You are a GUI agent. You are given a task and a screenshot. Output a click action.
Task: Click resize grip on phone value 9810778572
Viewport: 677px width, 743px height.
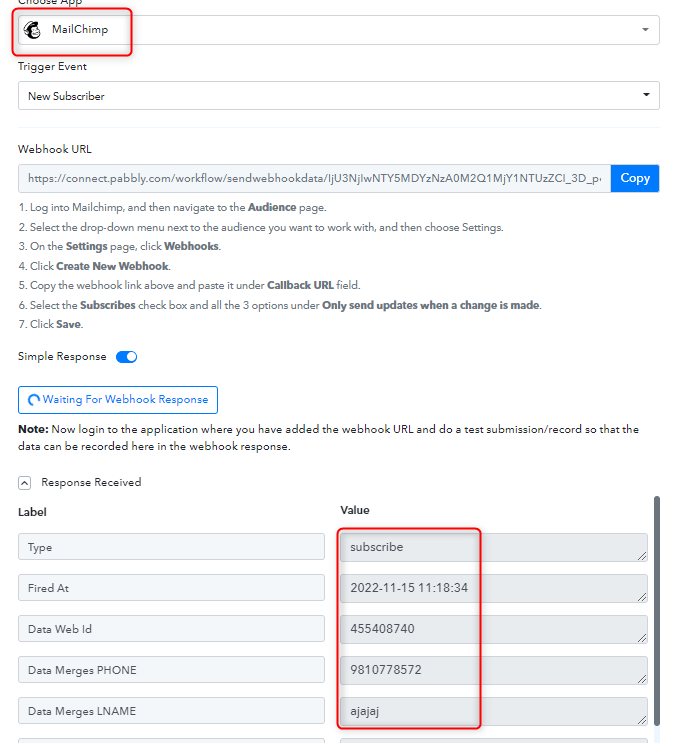click(641, 679)
